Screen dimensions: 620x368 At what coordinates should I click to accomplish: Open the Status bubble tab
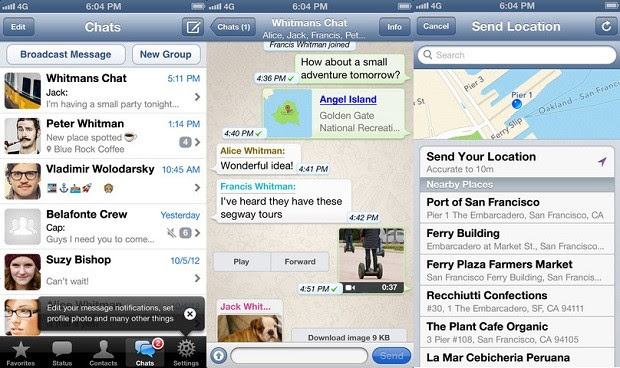click(62, 353)
